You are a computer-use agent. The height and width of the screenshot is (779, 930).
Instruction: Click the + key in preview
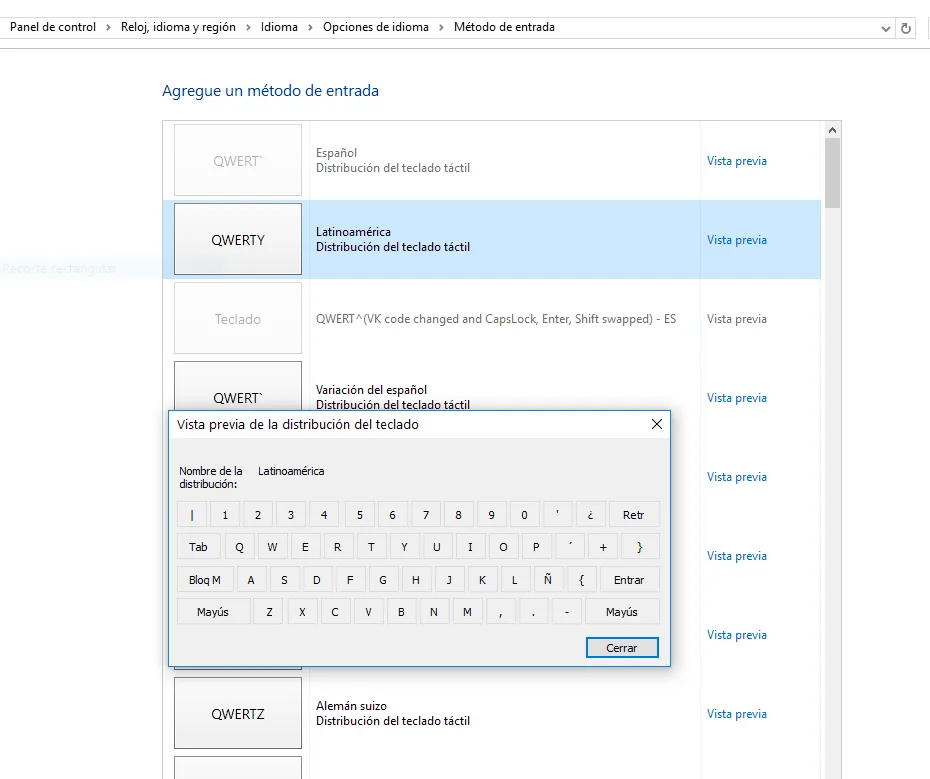603,547
